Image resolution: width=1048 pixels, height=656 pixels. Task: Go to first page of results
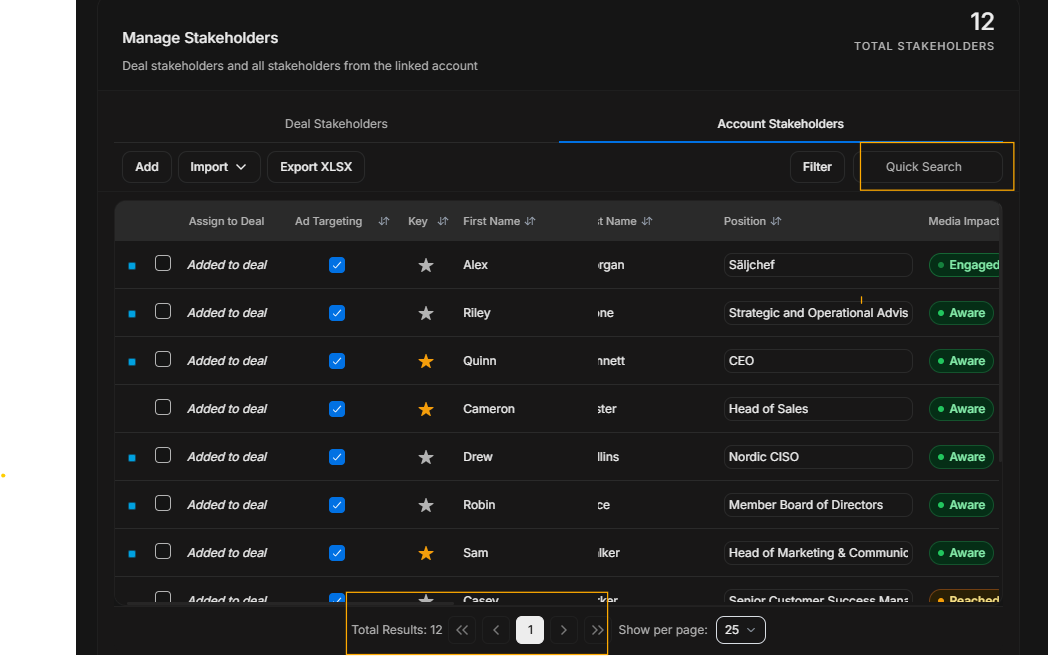tap(462, 630)
